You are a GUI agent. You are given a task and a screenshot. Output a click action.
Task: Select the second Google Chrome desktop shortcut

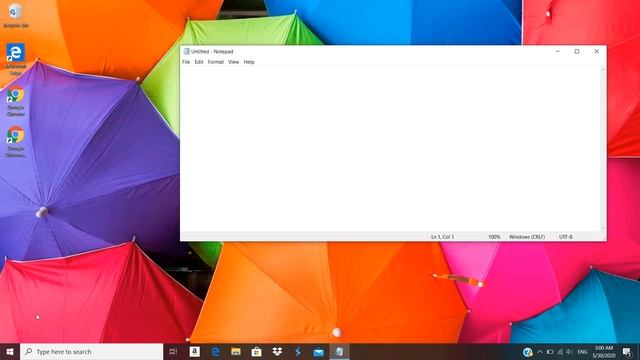(x=16, y=142)
